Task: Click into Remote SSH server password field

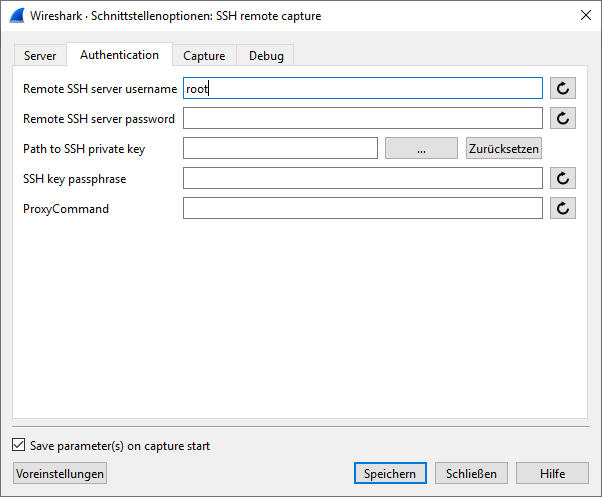Action: 362,119
